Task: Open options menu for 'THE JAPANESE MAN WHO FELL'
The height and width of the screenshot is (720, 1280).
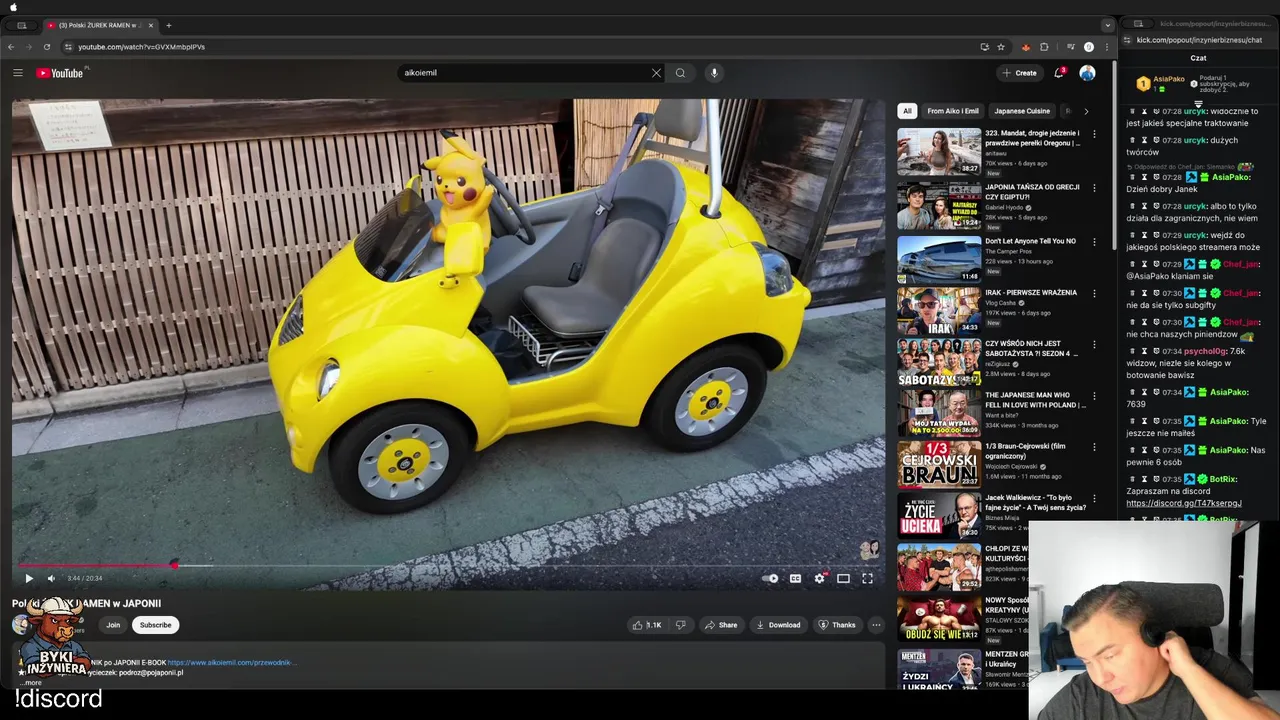Action: pos(1094,397)
